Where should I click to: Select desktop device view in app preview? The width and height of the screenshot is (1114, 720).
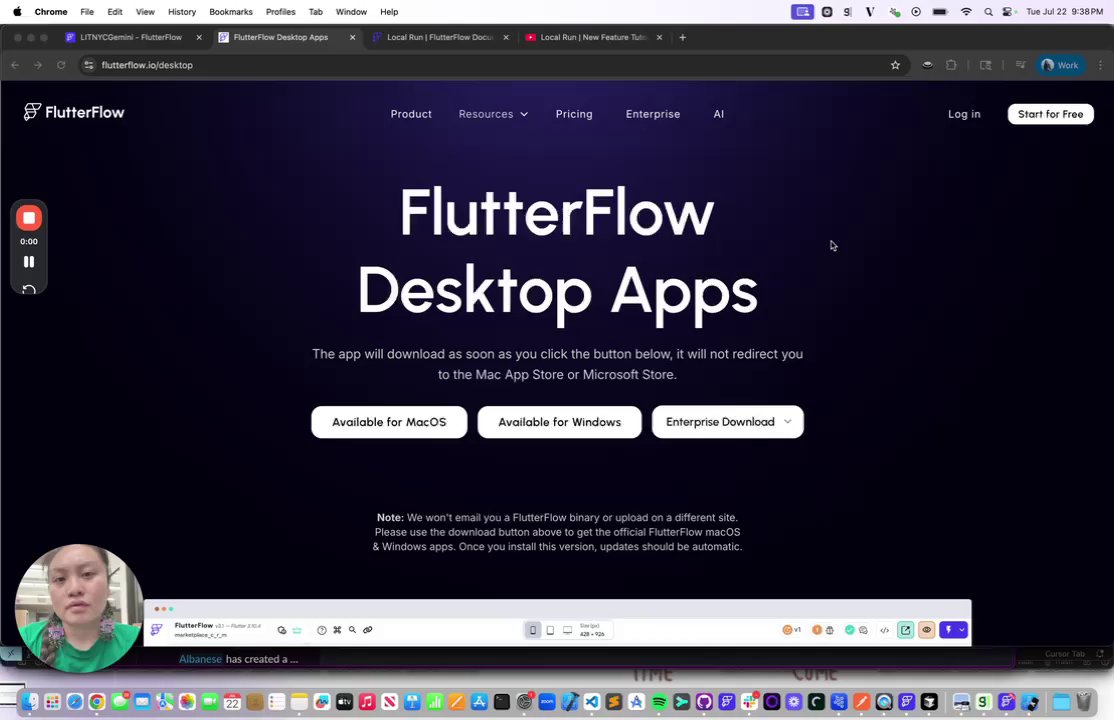567,630
